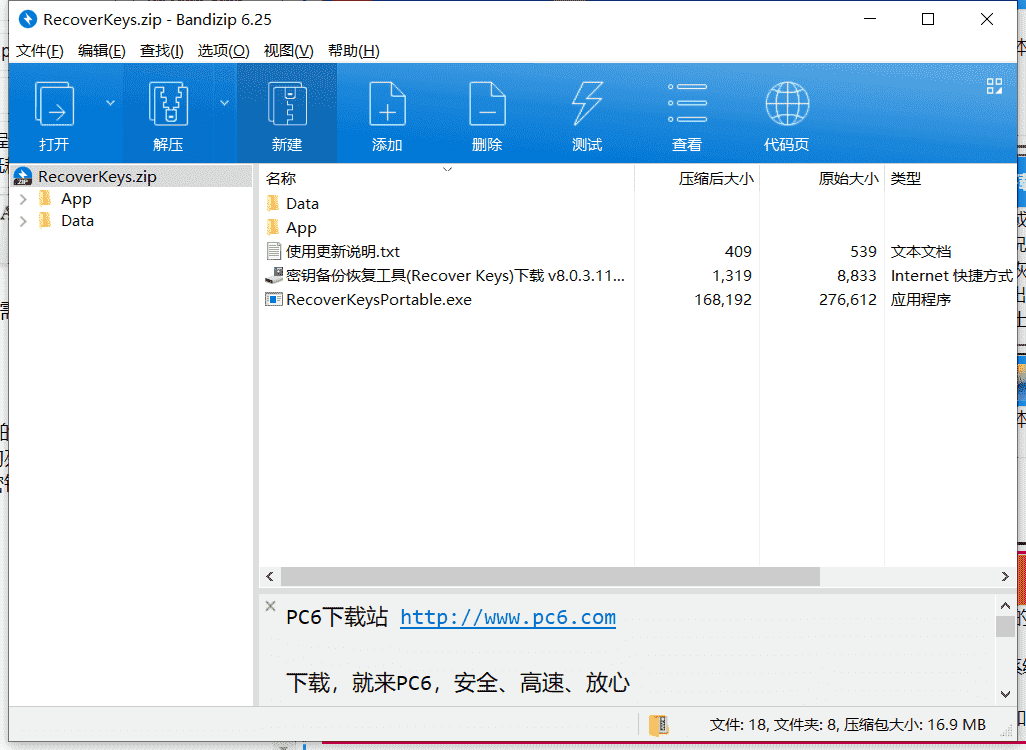Click the 新建 (New archive) toolbar icon
The height and width of the screenshot is (750, 1026).
click(287, 104)
